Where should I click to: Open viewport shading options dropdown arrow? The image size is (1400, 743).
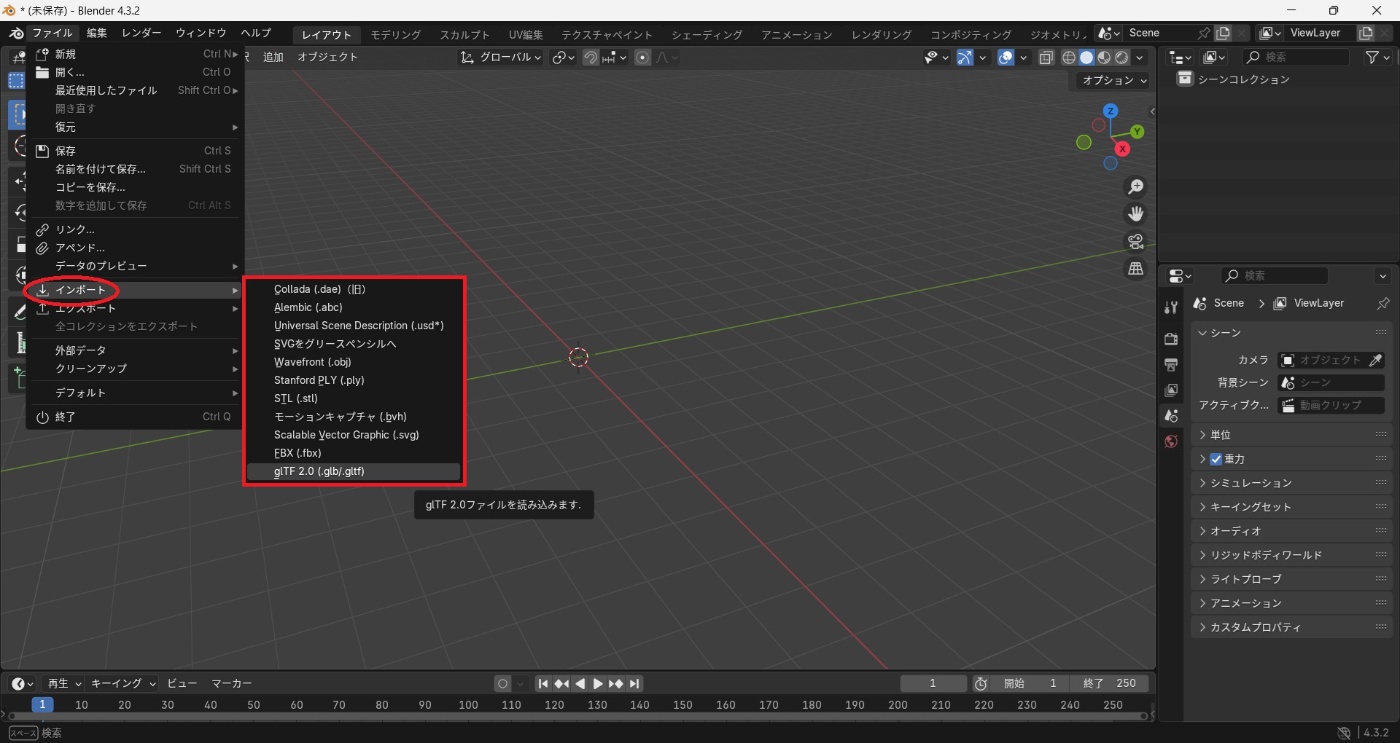pos(1140,58)
